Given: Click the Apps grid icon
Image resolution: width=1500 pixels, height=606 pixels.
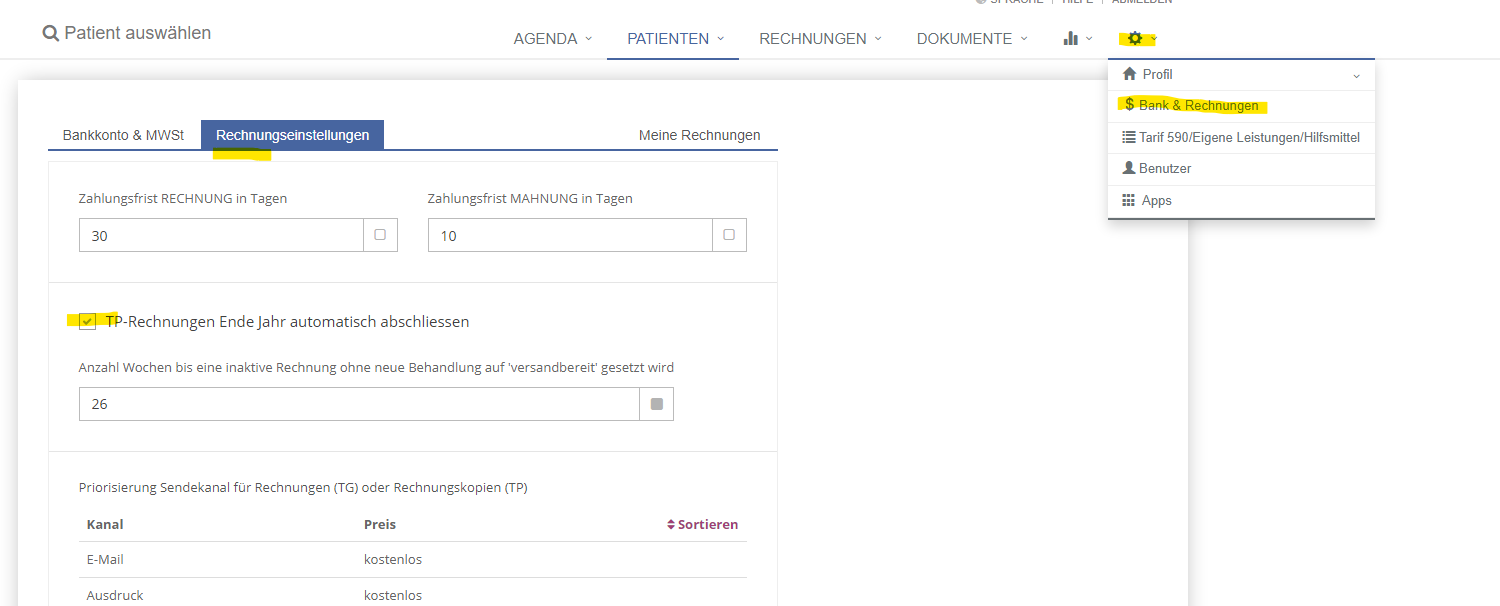Looking at the screenshot, I should (1129, 200).
